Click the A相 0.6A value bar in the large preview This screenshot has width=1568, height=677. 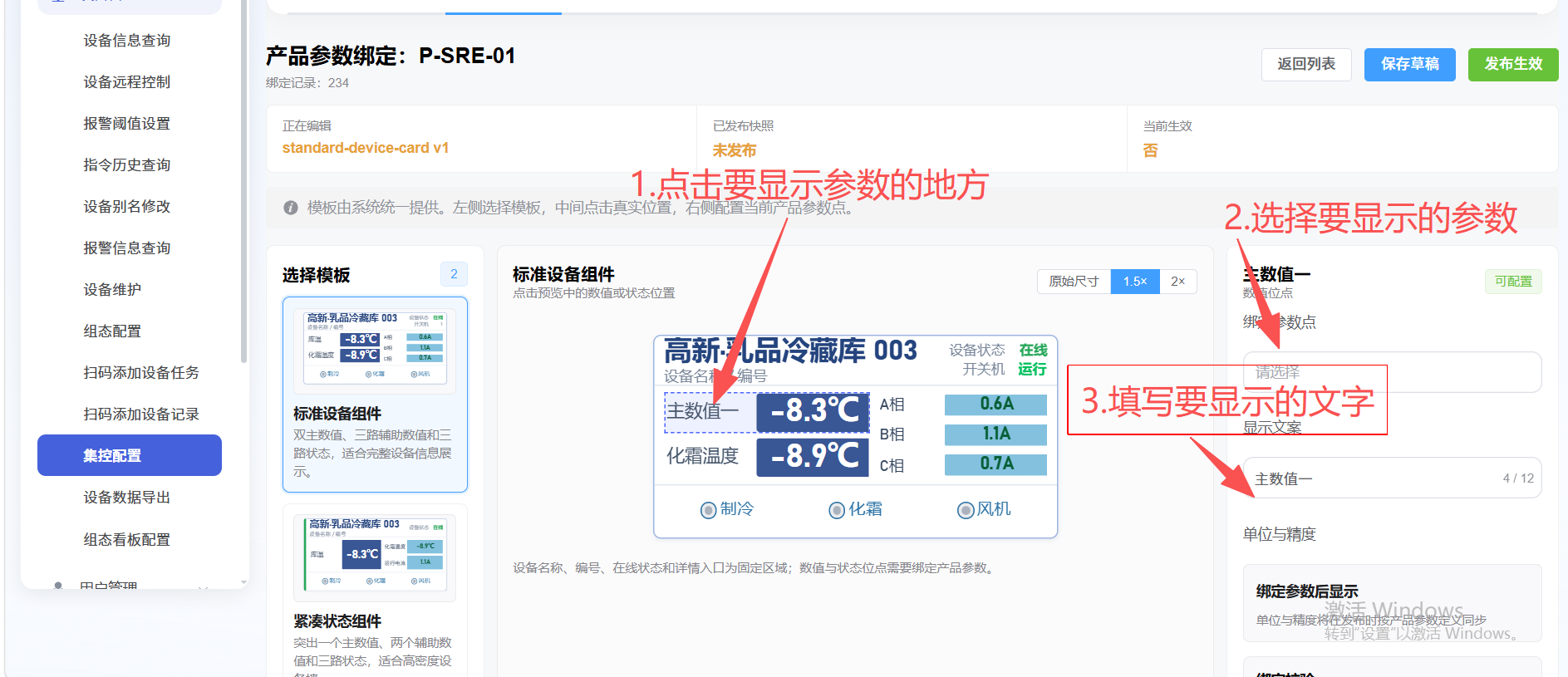[x=995, y=405]
